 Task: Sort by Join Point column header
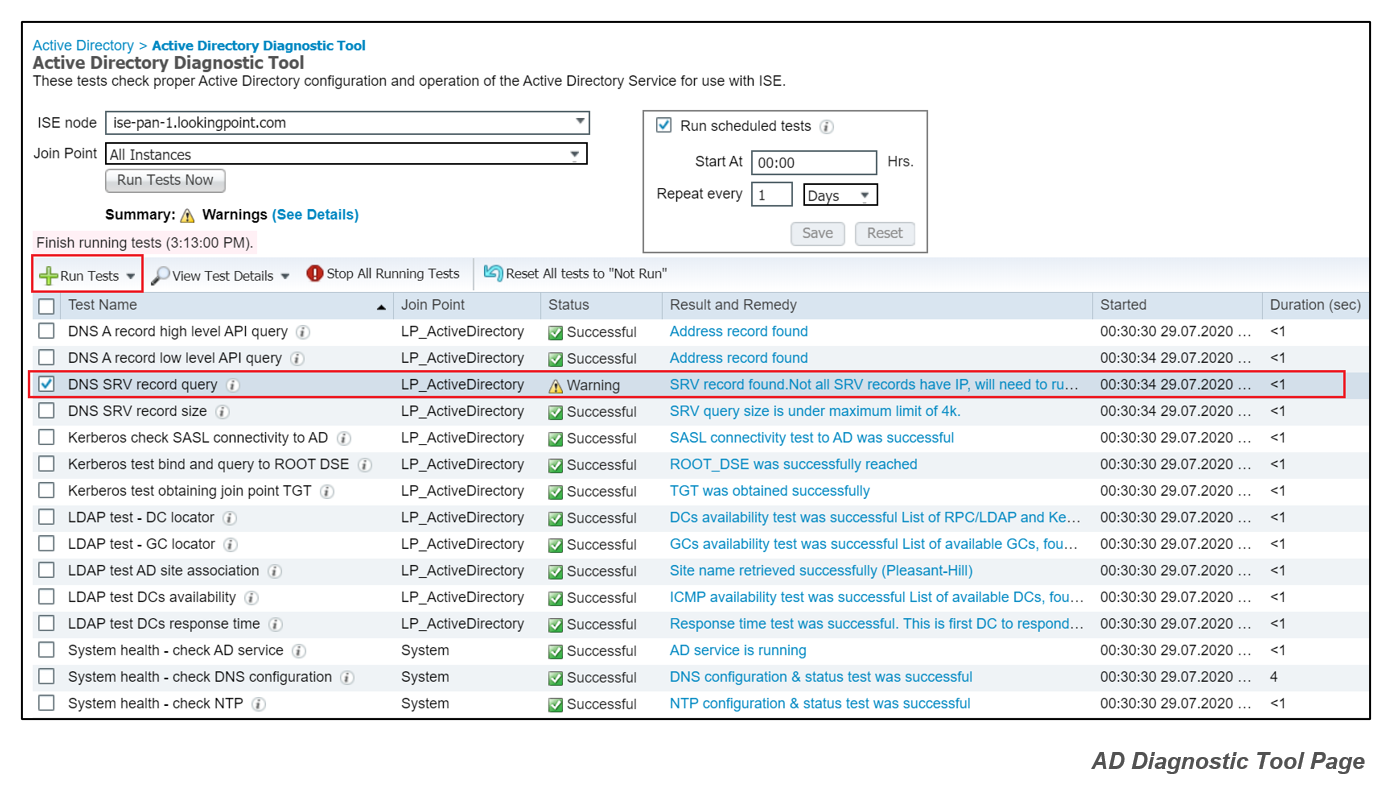[433, 305]
